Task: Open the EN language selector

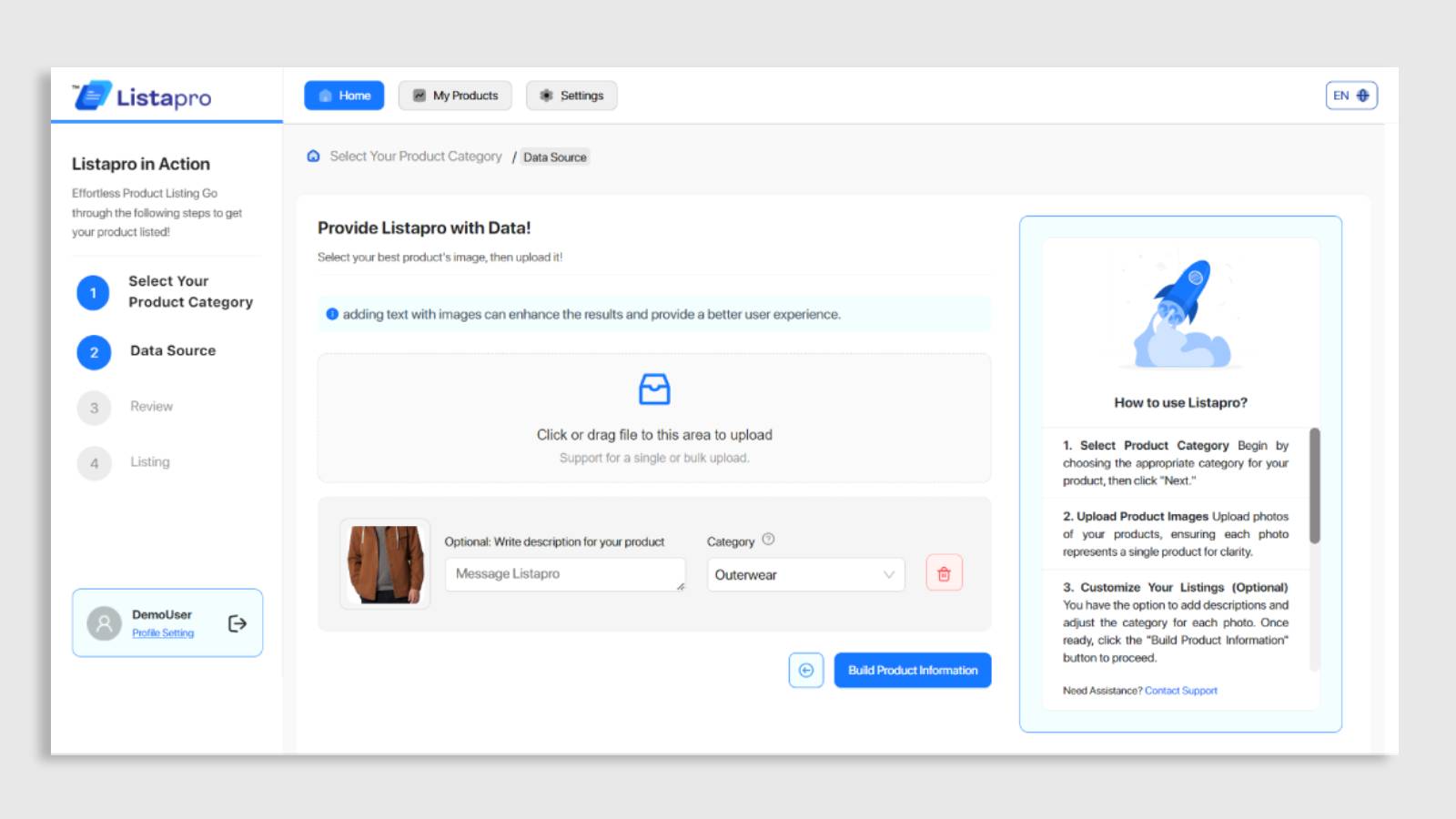Action: 1340,95
